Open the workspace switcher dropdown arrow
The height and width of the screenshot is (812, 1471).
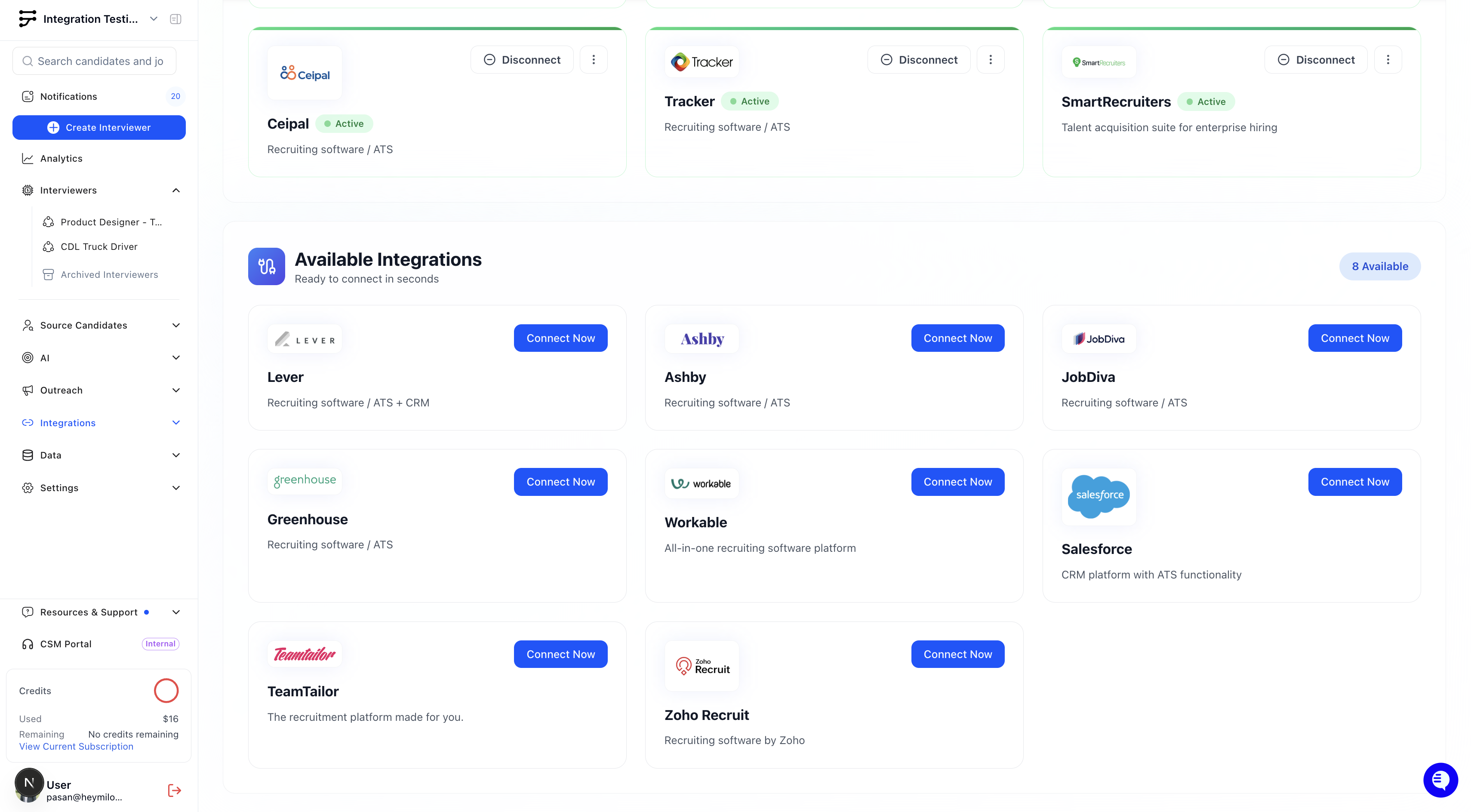pos(154,19)
